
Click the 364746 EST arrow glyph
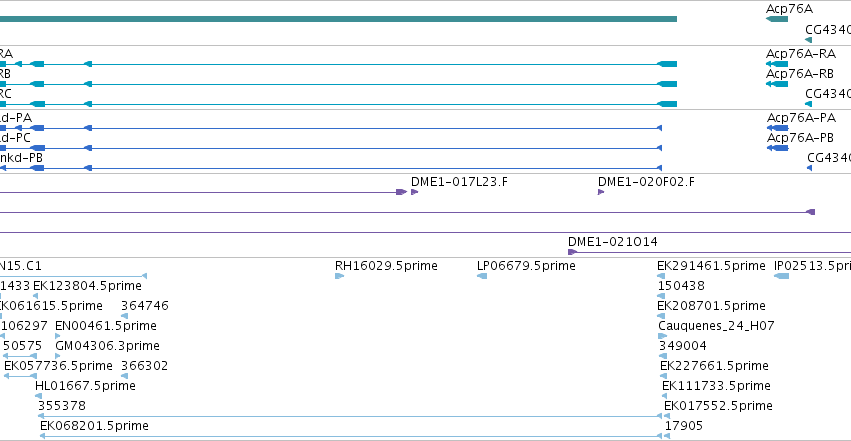[x=124, y=316]
